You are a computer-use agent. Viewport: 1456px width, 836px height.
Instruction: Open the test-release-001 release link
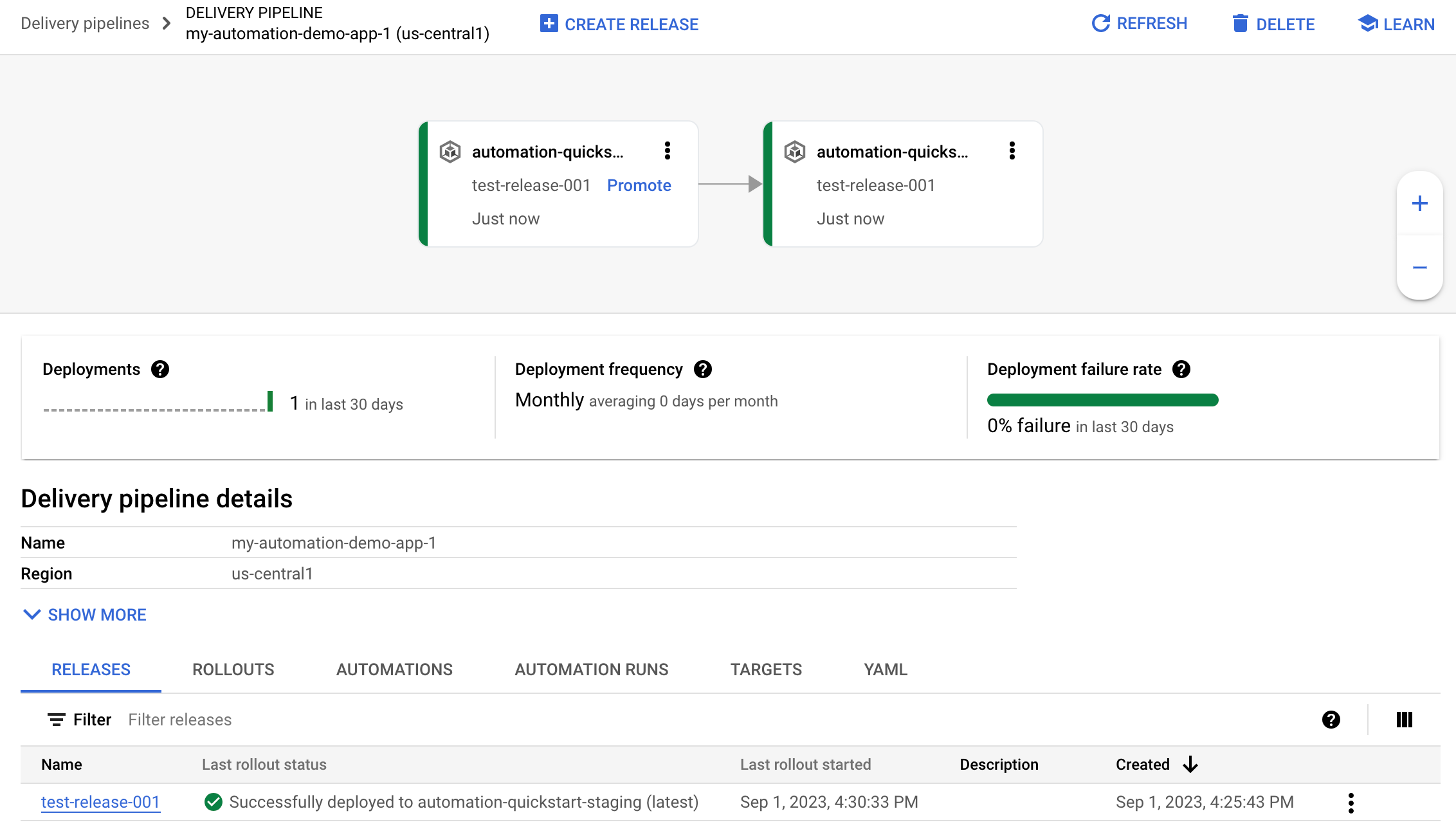(x=100, y=801)
